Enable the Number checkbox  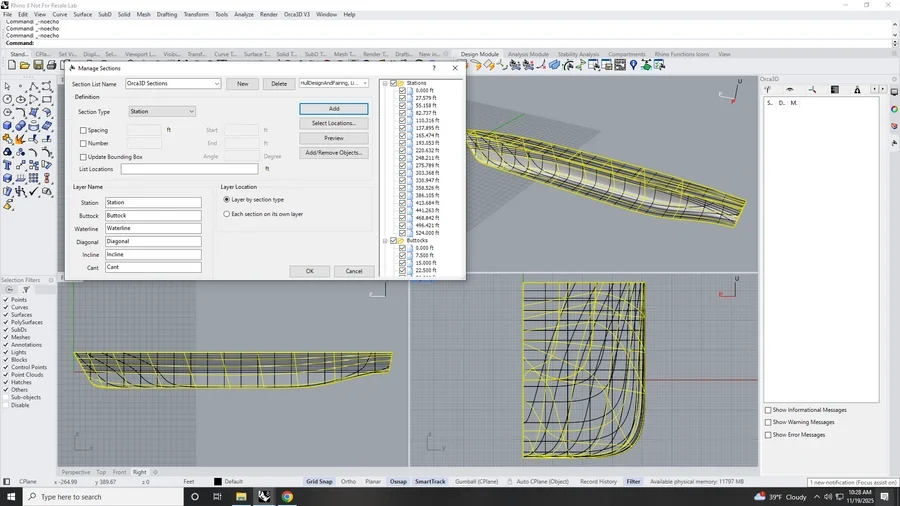(x=83, y=143)
